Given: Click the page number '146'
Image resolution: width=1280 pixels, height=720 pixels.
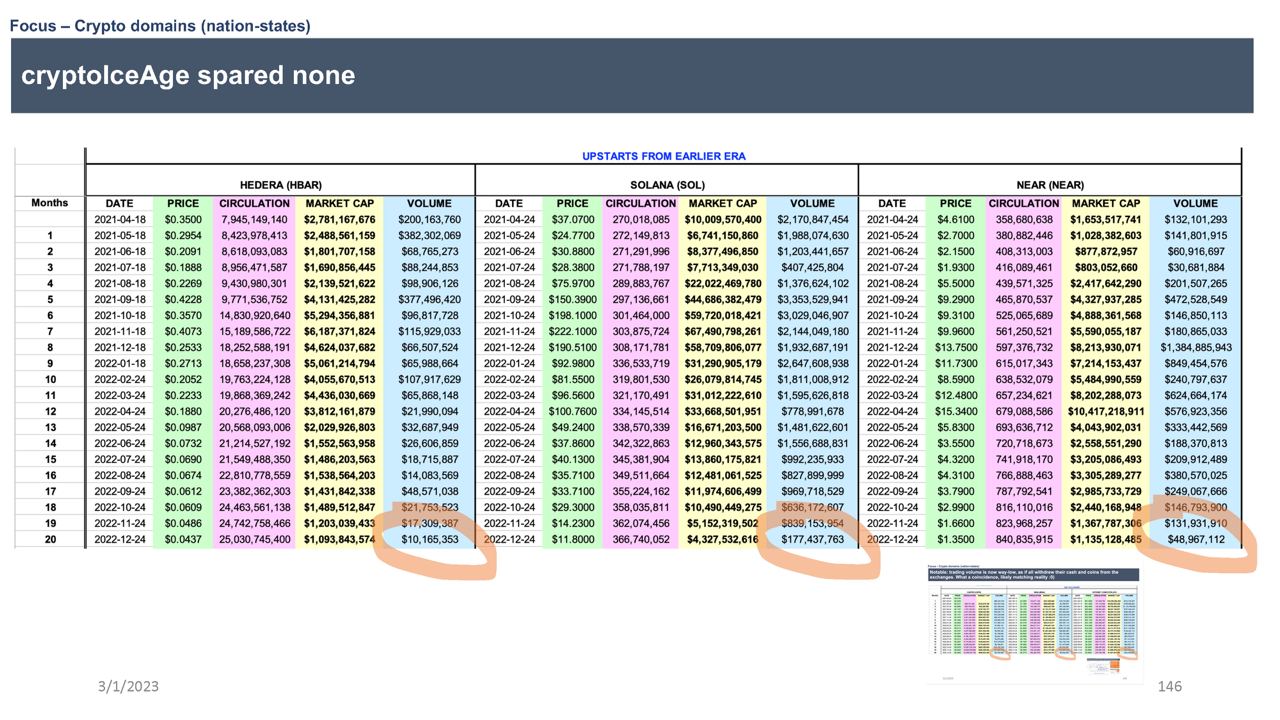Looking at the screenshot, I should (x=1169, y=687).
